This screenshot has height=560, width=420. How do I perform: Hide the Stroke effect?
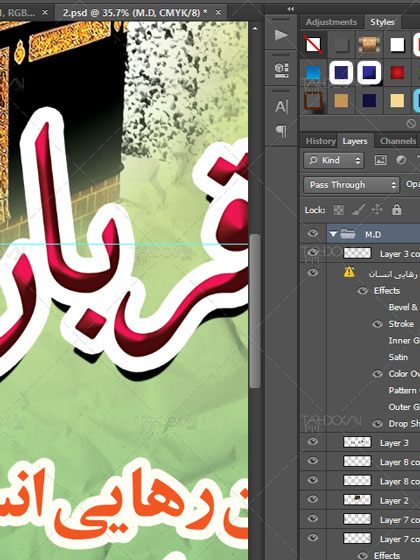(378, 324)
